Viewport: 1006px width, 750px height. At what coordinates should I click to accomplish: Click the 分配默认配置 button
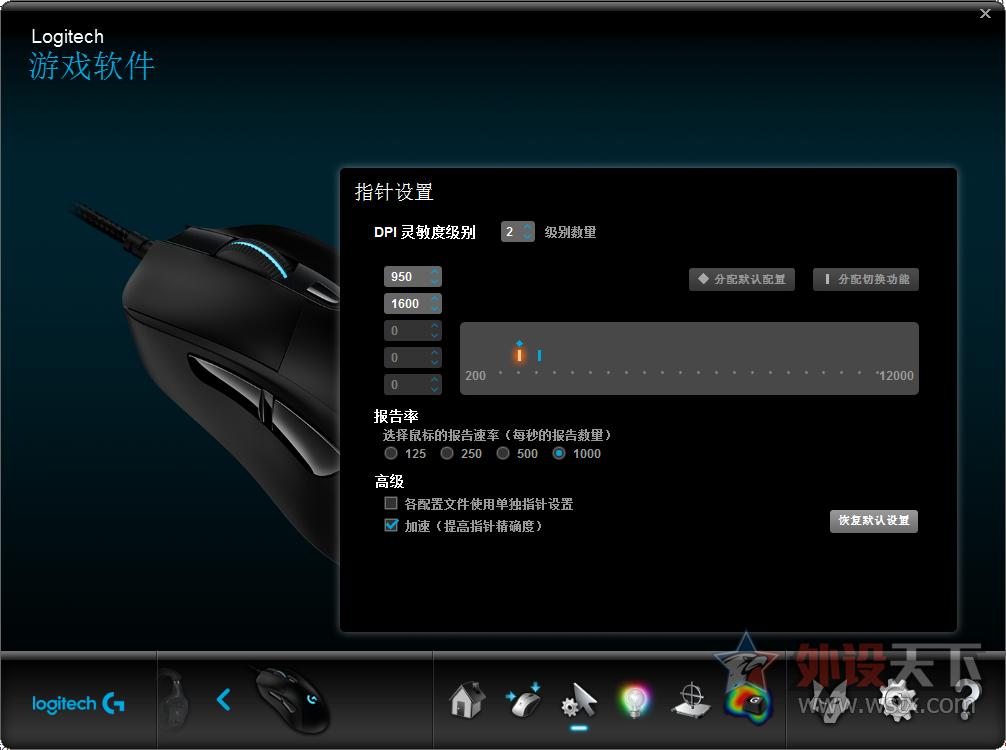point(742,279)
